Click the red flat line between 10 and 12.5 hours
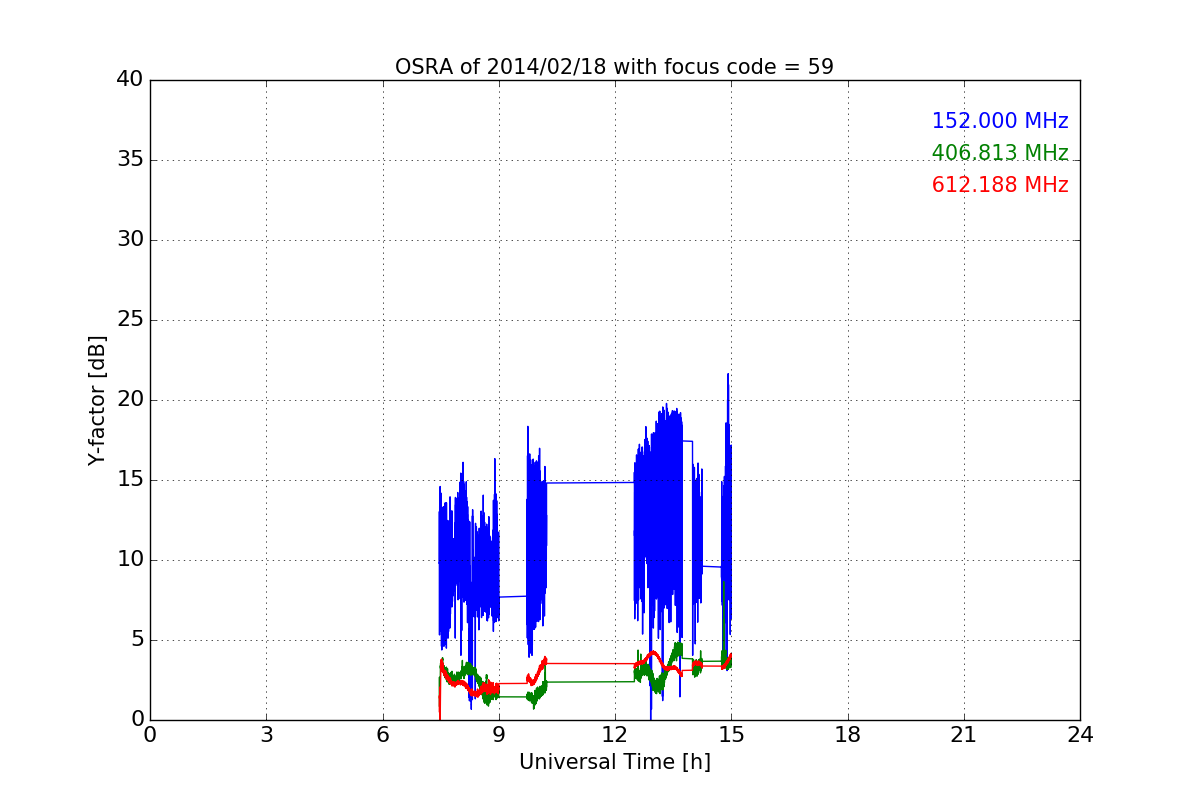This screenshot has height=800, width=1200. click(x=590, y=663)
